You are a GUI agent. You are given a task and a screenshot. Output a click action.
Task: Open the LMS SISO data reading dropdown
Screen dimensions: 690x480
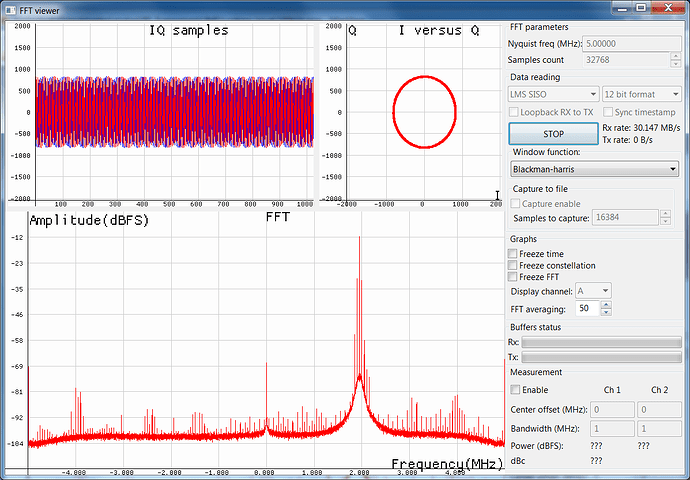tap(553, 94)
